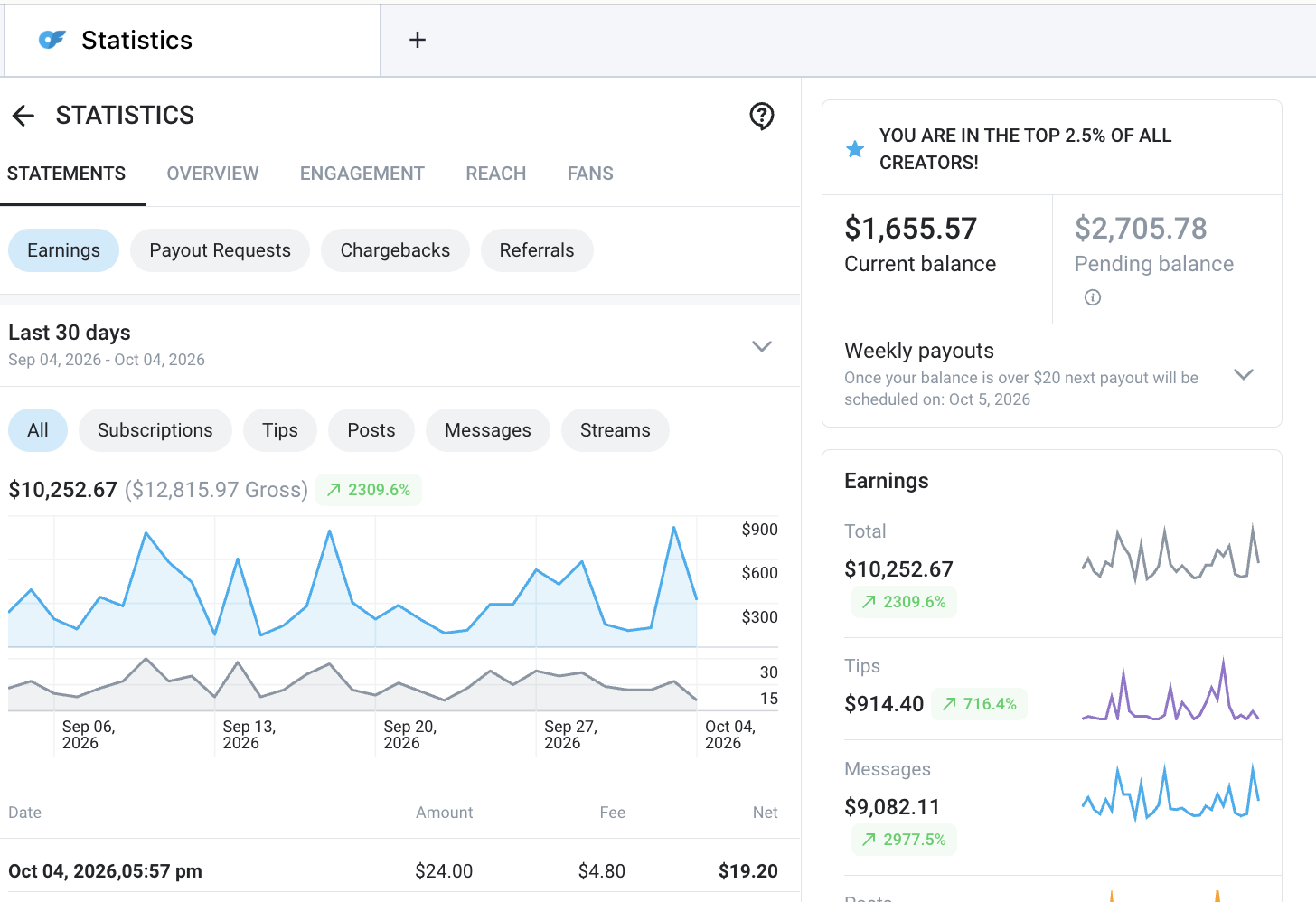Viewport: 1316px width, 902px height.
Task: Click the Amount column header
Action: point(445,813)
